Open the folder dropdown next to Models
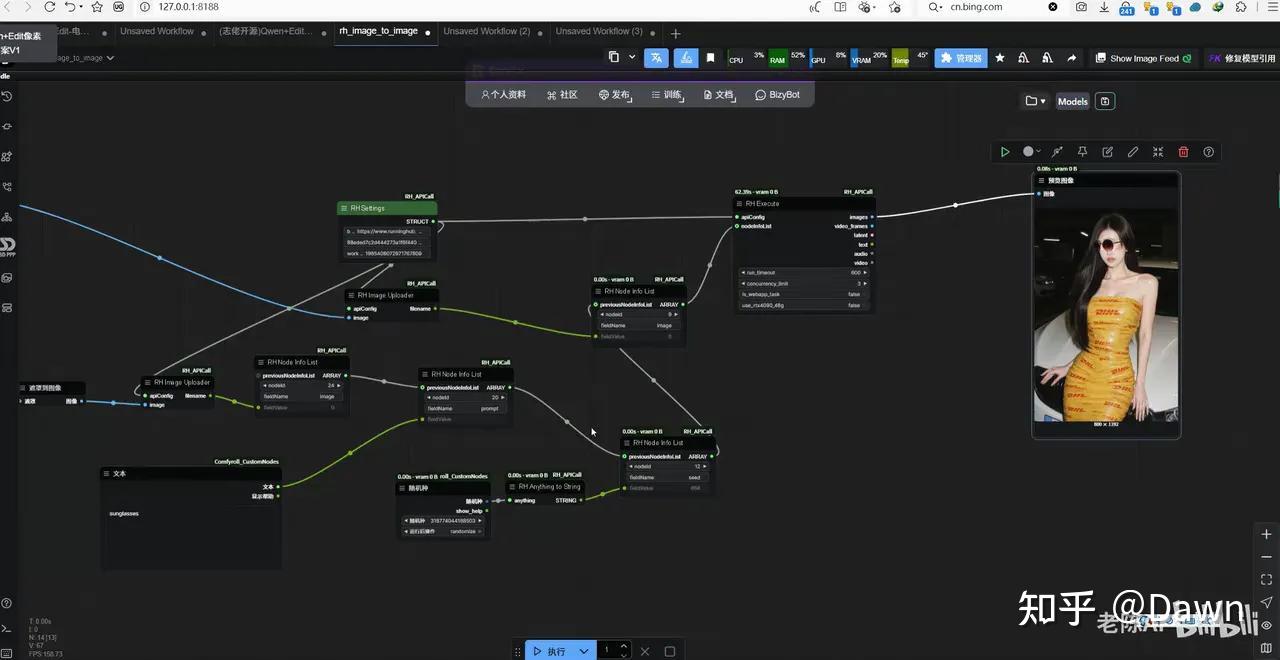 [x=1035, y=101]
